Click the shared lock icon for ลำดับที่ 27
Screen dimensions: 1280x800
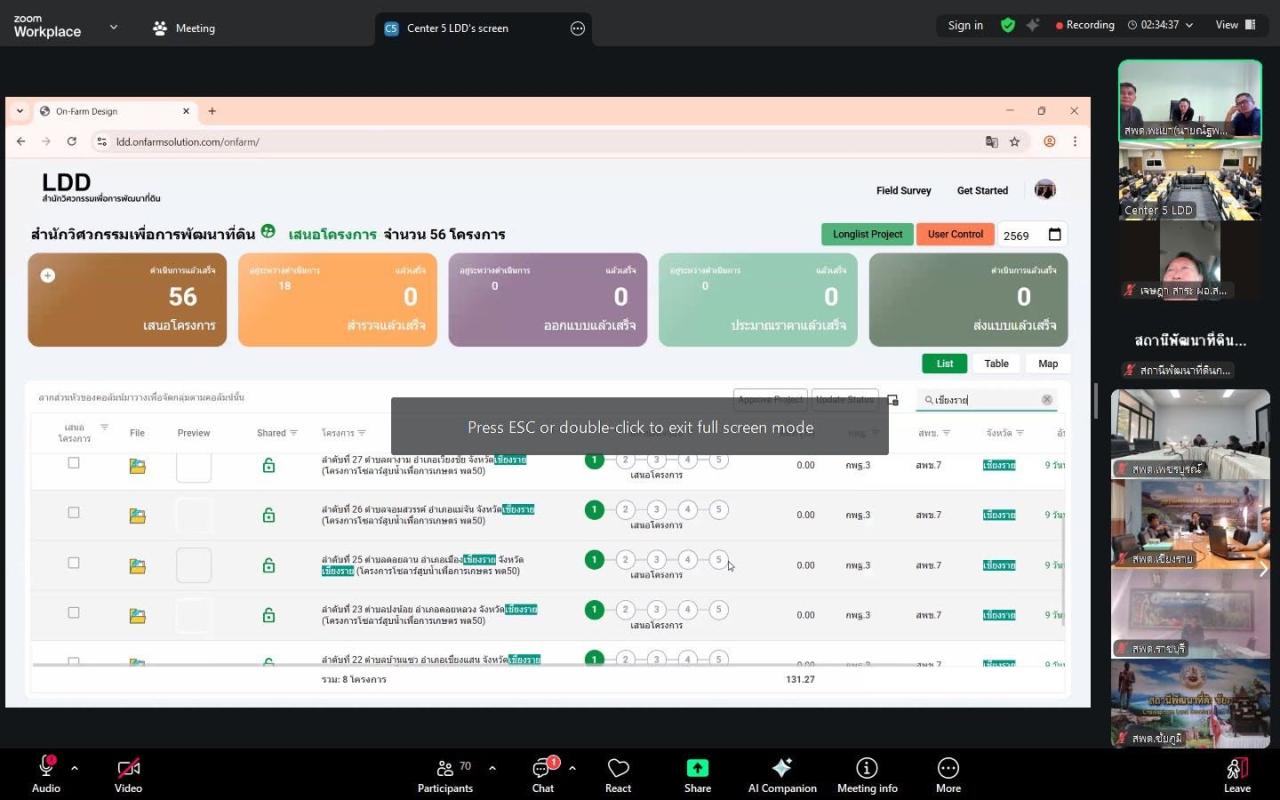tap(268, 465)
